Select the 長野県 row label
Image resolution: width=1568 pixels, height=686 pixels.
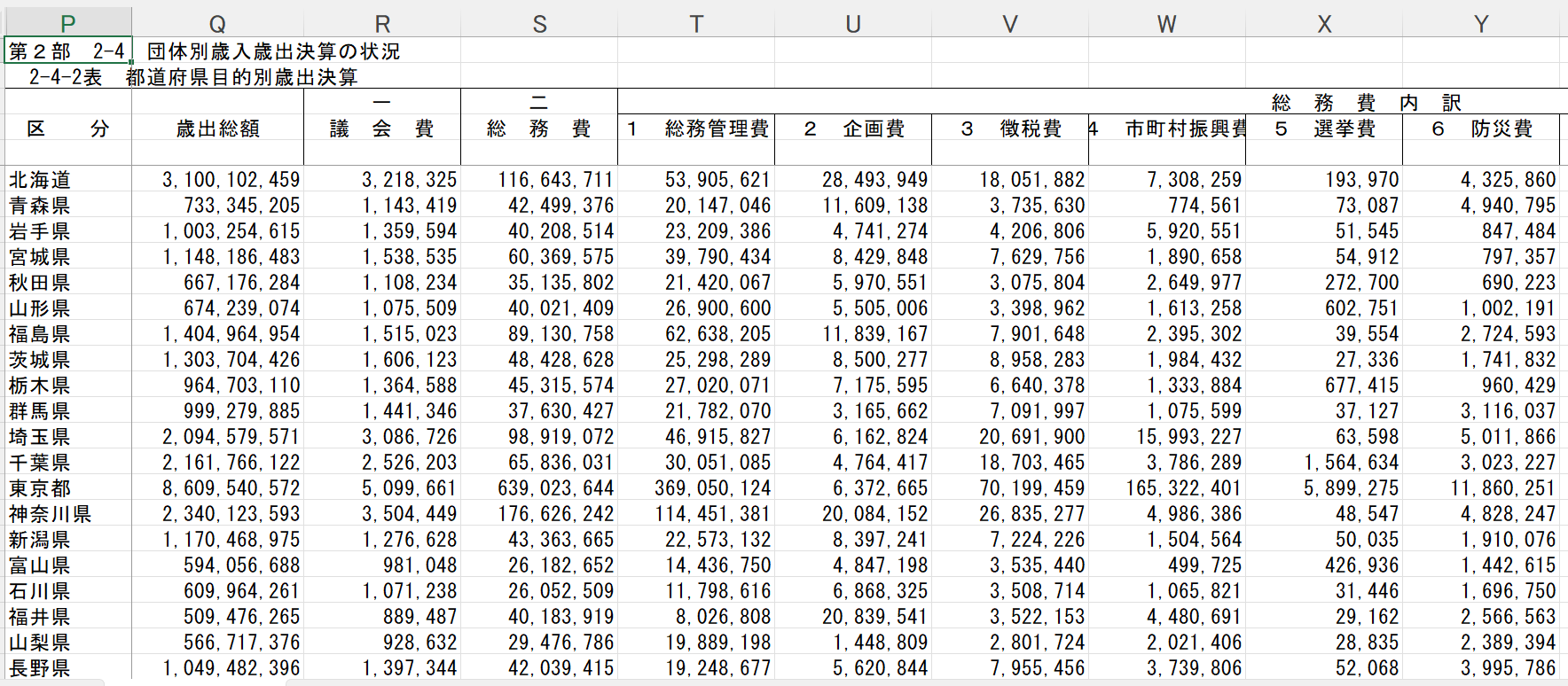pos(67,668)
